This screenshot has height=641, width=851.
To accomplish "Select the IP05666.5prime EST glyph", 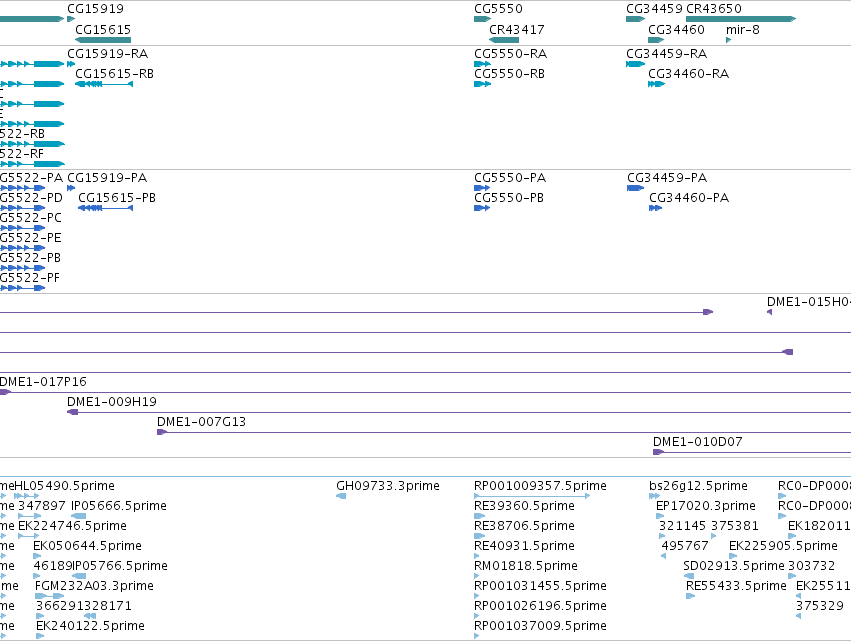I will (x=79, y=516).
